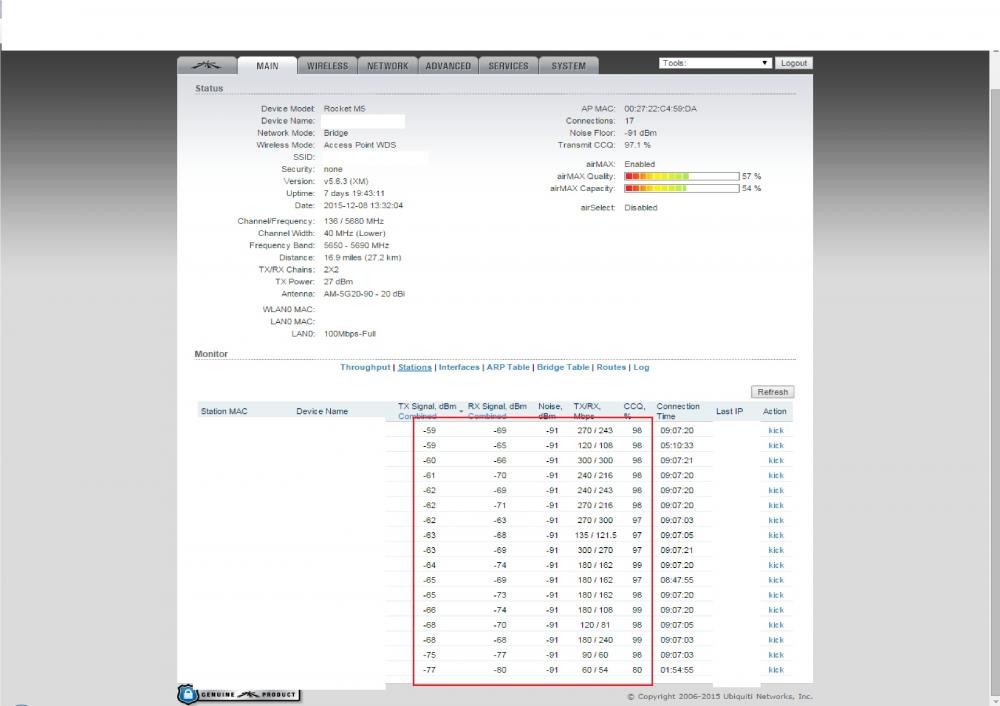The image size is (1000, 706).
Task: Open the Tools dropdown
Action: click(715, 61)
